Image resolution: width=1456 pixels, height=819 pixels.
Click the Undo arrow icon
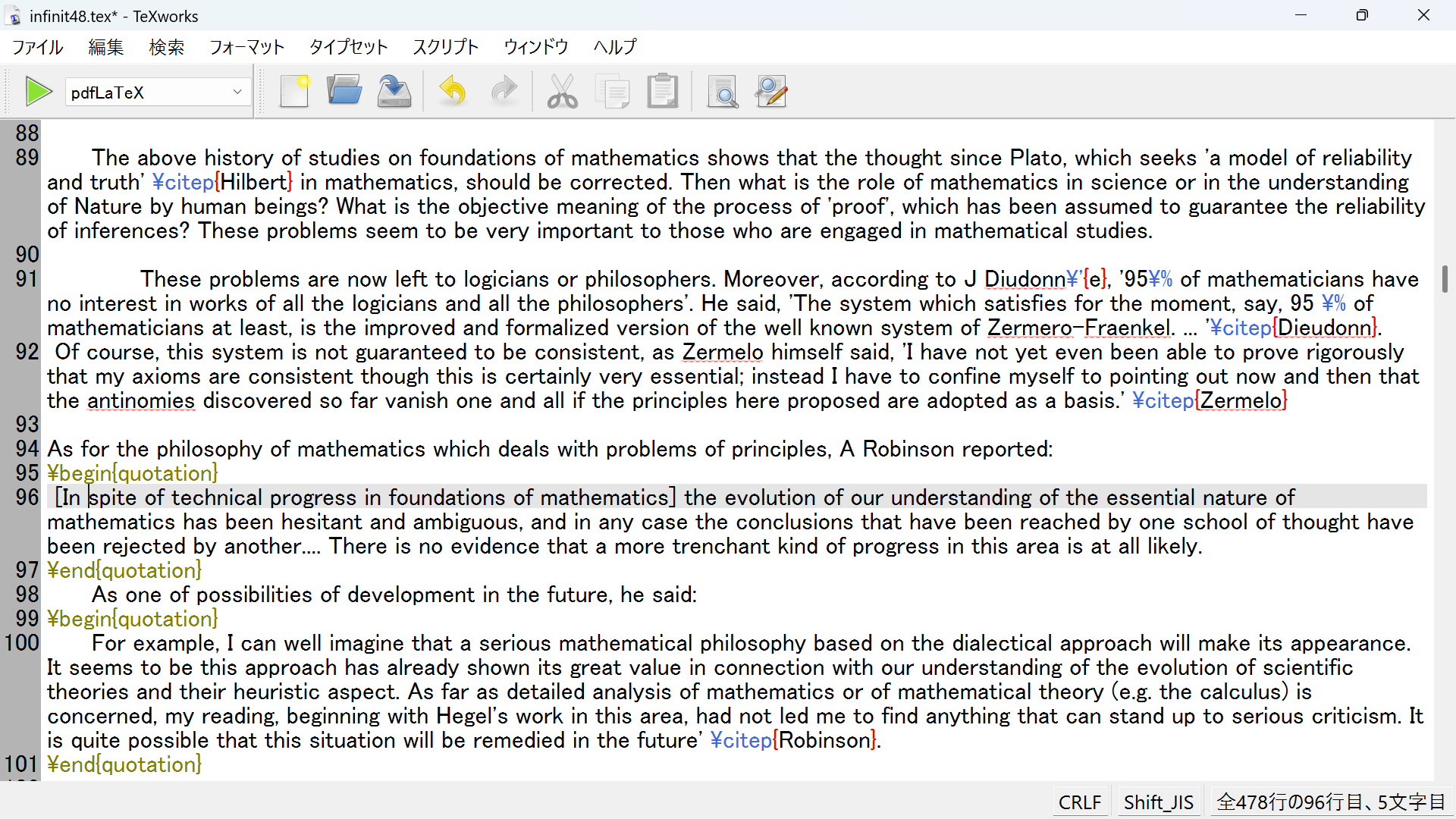(x=453, y=92)
